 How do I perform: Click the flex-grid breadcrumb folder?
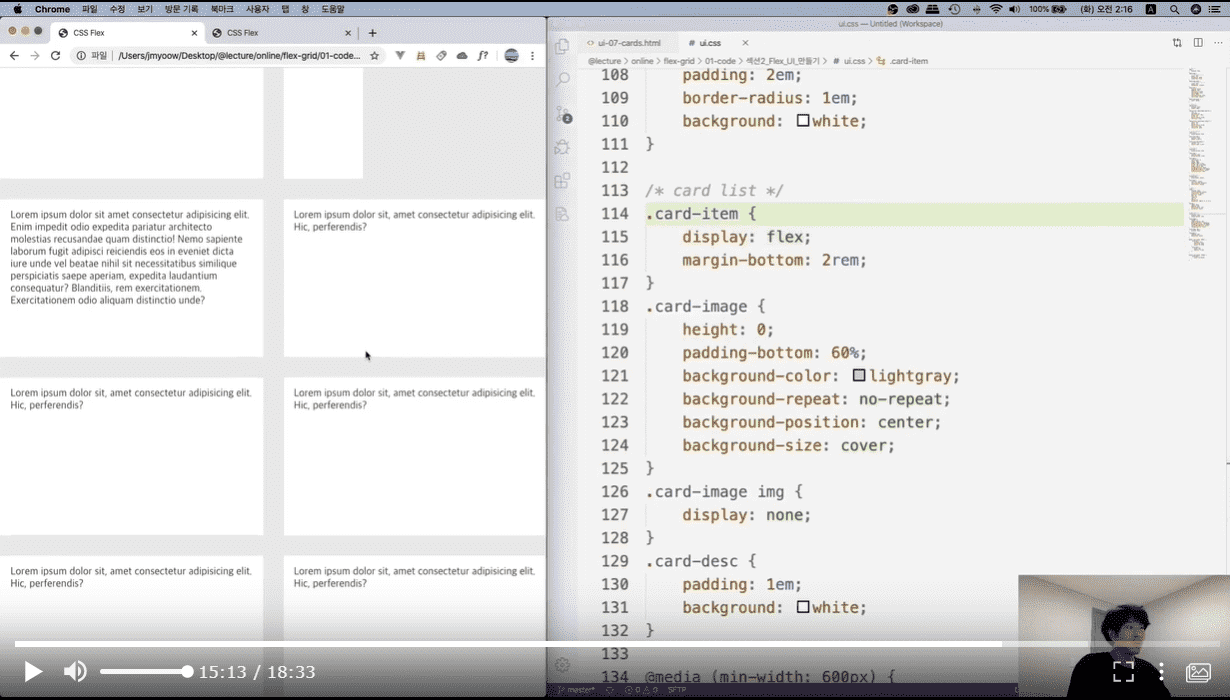[x=679, y=61]
